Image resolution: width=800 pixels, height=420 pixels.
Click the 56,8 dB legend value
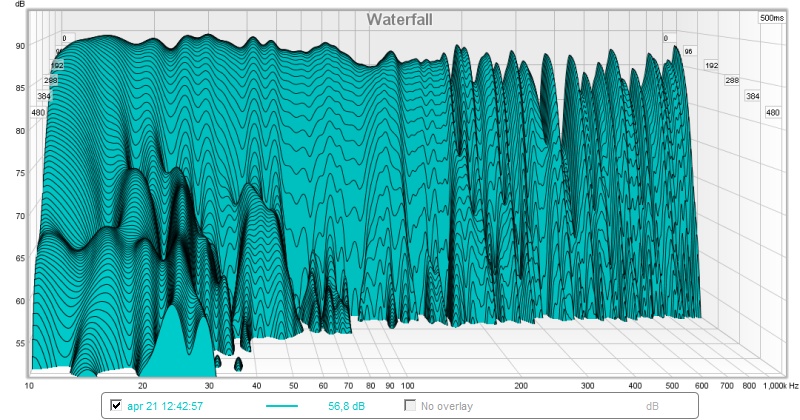point(346,406)
